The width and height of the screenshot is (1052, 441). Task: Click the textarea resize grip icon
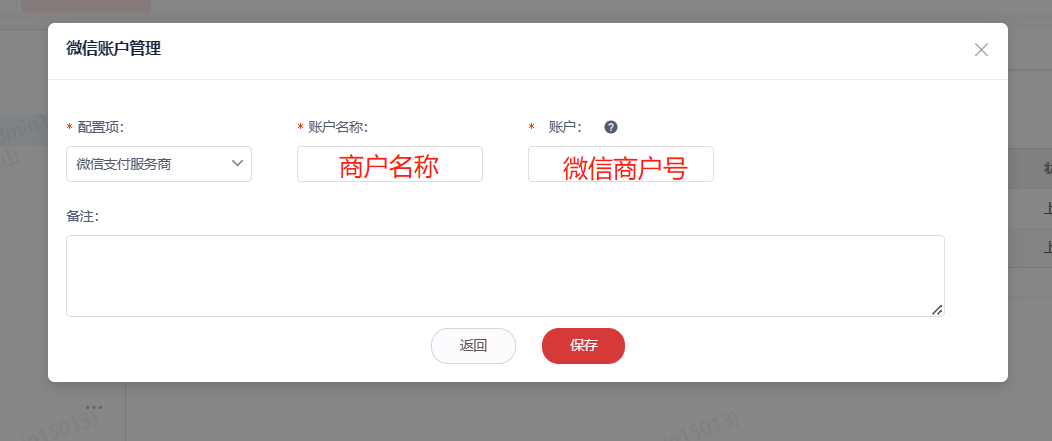point(937,309)
